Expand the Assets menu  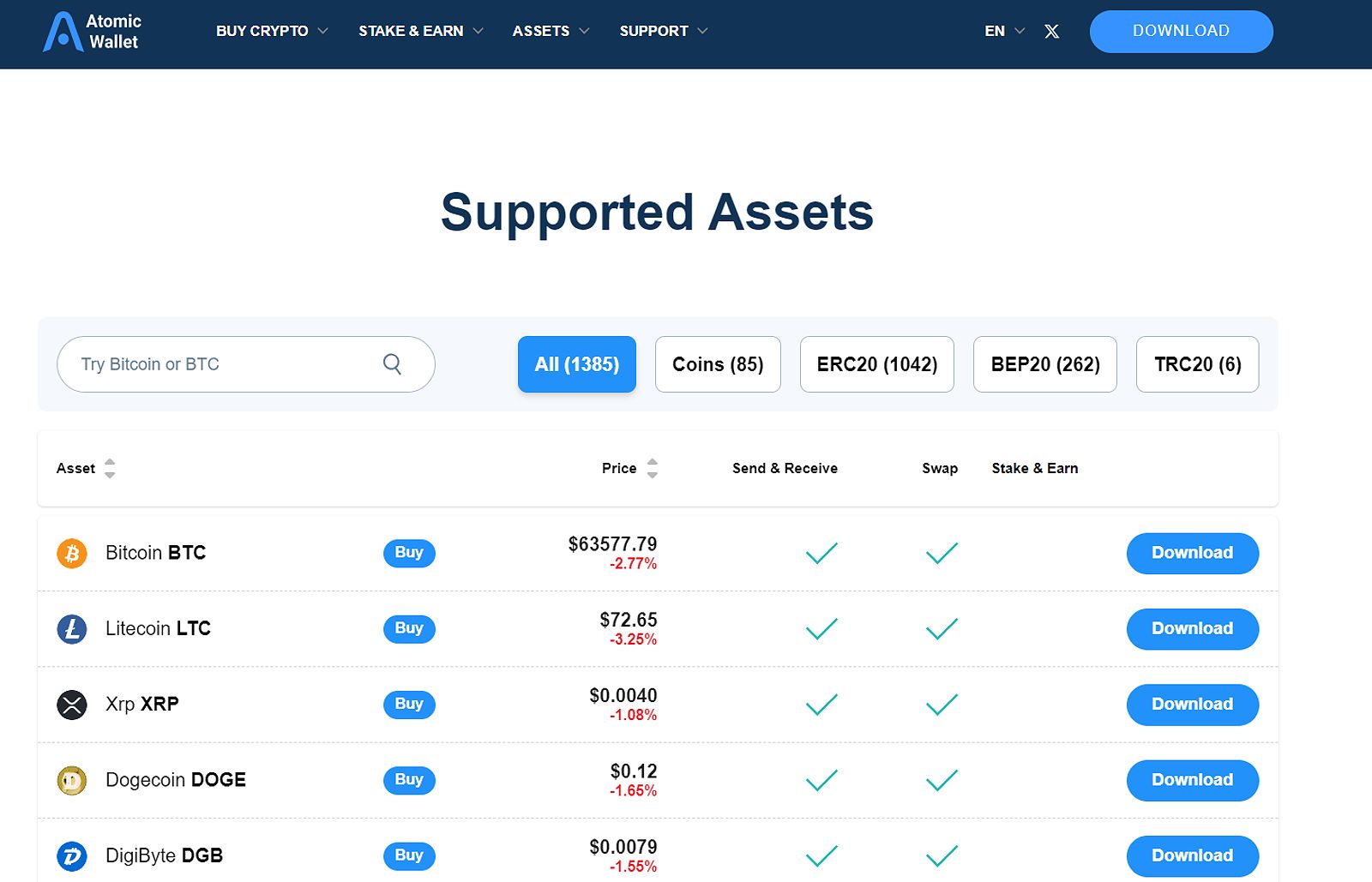click(551, 31)
